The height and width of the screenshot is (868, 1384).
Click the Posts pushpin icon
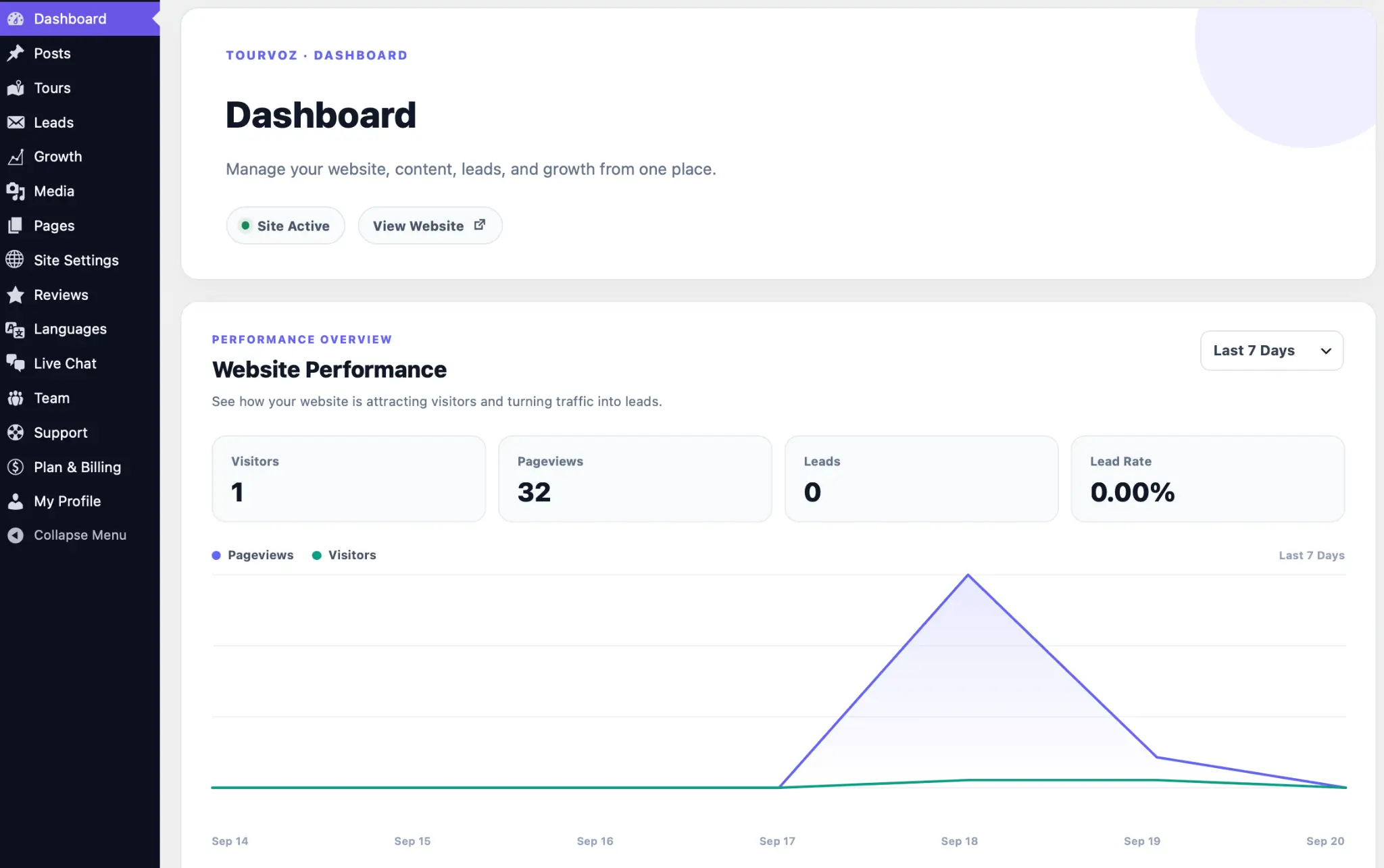pos(16,53)
